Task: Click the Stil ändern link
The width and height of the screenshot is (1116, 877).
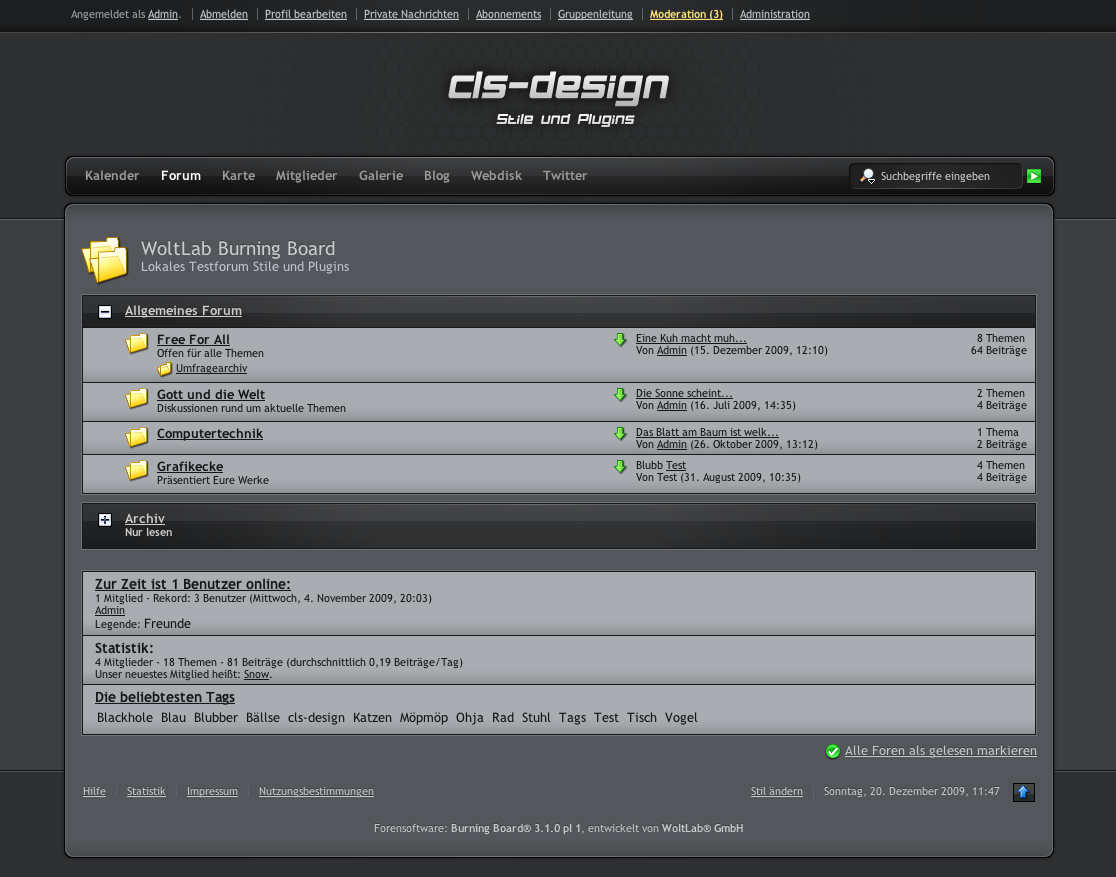Action: 776,792
